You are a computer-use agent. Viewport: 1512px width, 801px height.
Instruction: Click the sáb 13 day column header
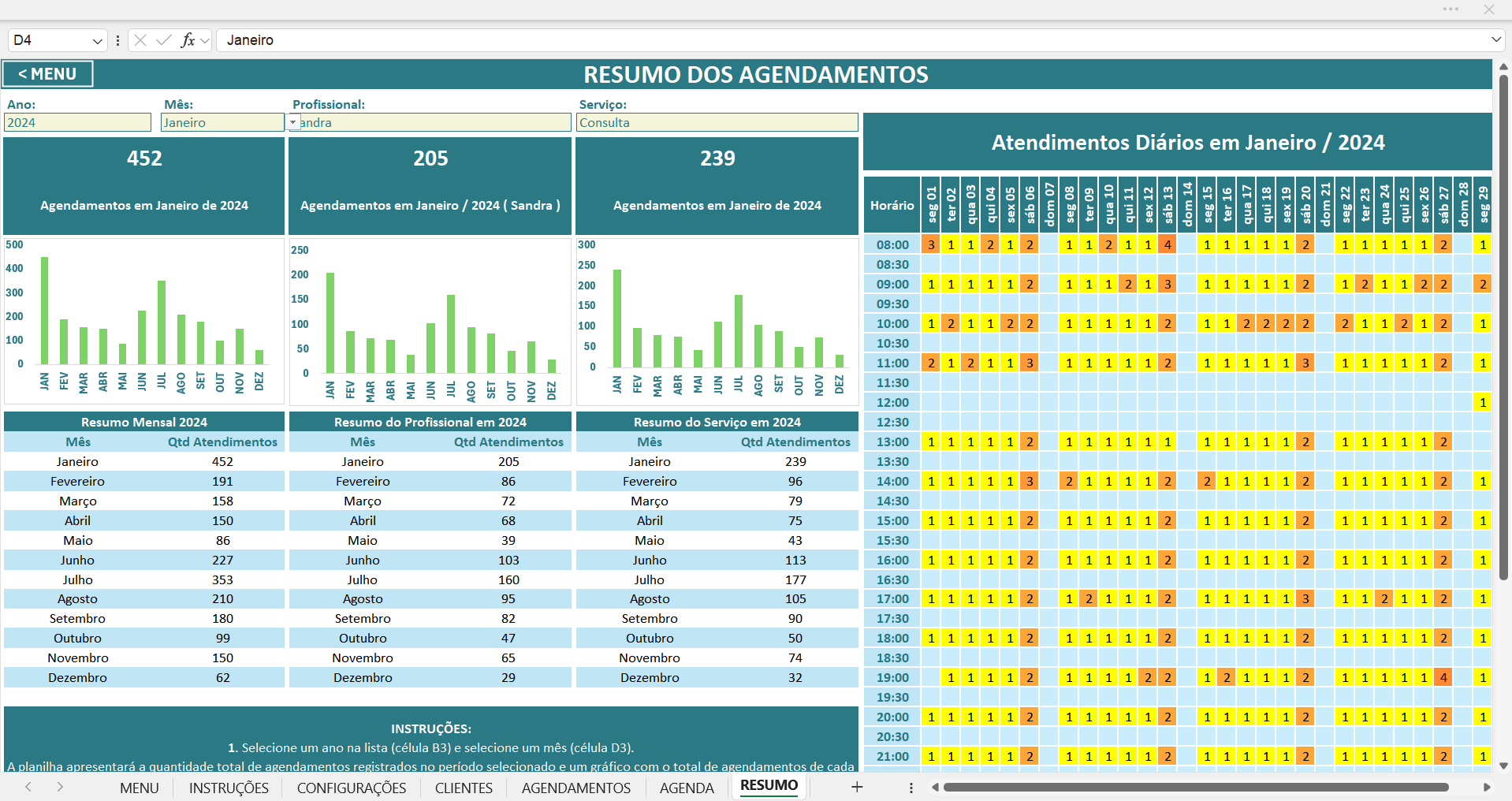(x=1168, y=205)
